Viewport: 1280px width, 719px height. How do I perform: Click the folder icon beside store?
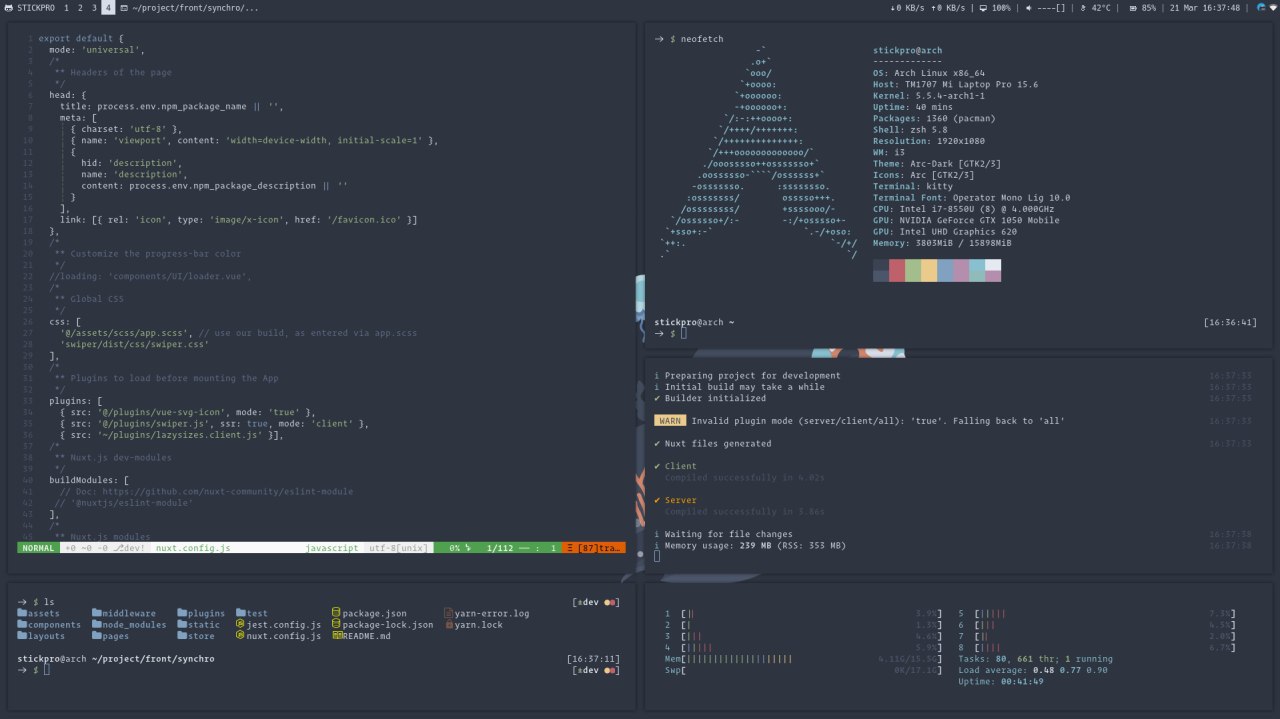coord(183,636)
